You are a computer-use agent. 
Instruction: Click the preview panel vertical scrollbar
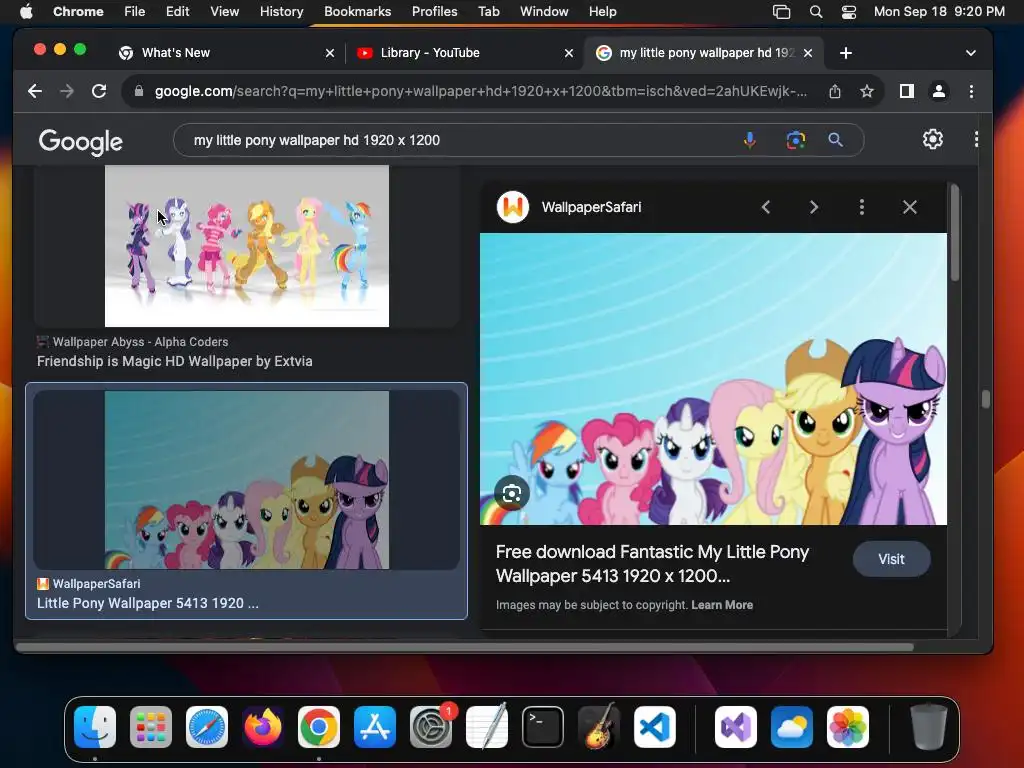[x=955, y=234]
